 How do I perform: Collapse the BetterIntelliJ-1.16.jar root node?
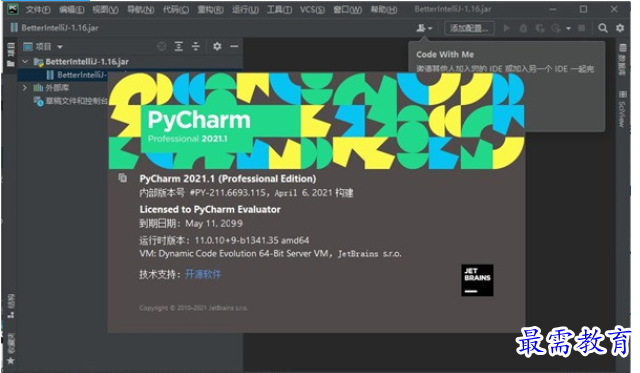25,62
